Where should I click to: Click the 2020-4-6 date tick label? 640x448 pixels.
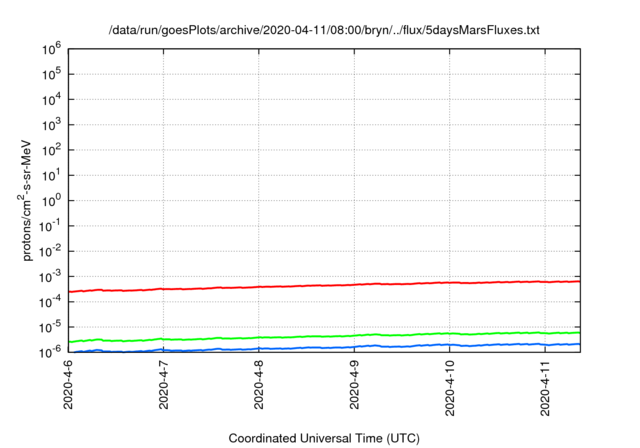click(68, 384)
